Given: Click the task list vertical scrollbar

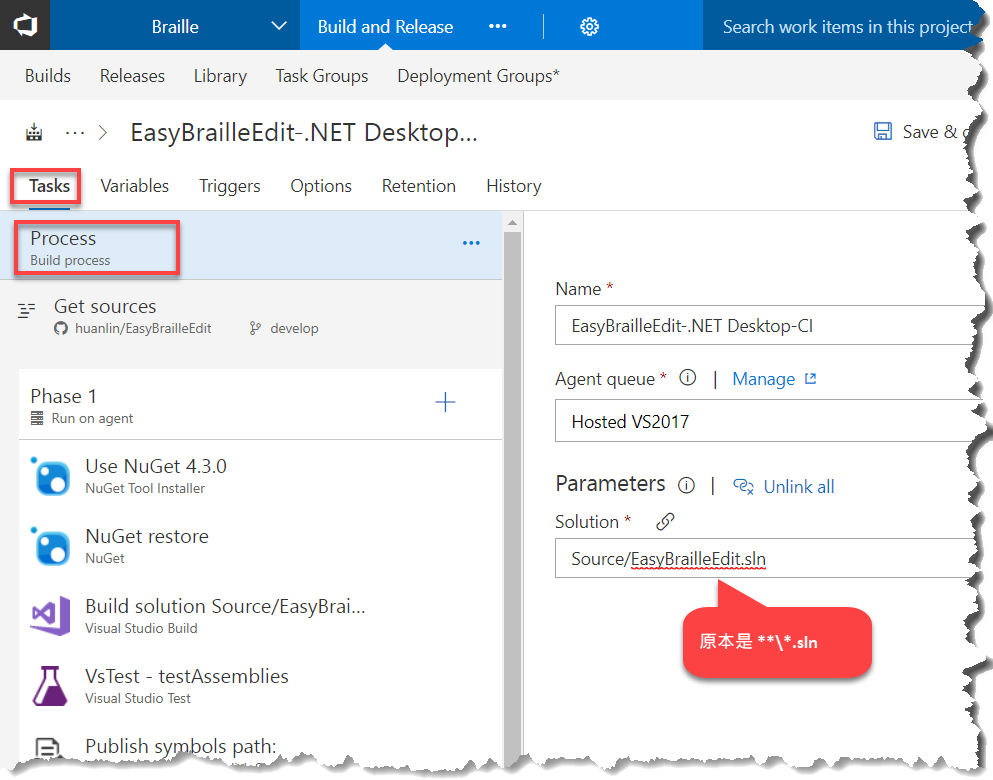Looking at the screenshot, I should [512, 494].
